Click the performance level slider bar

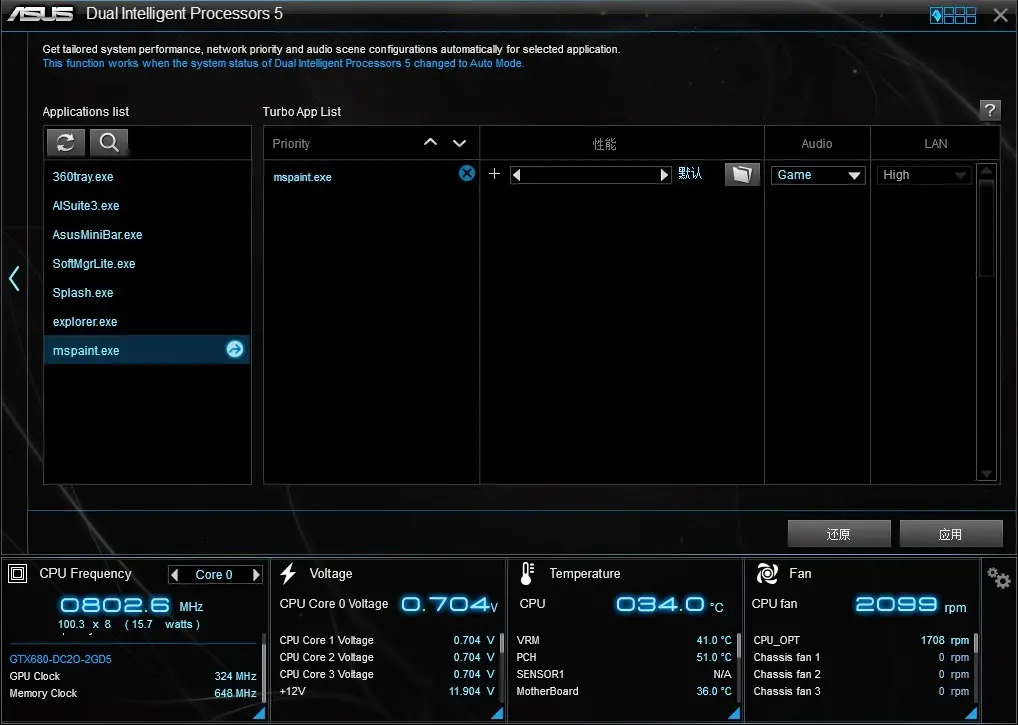(x=590, y=175)
